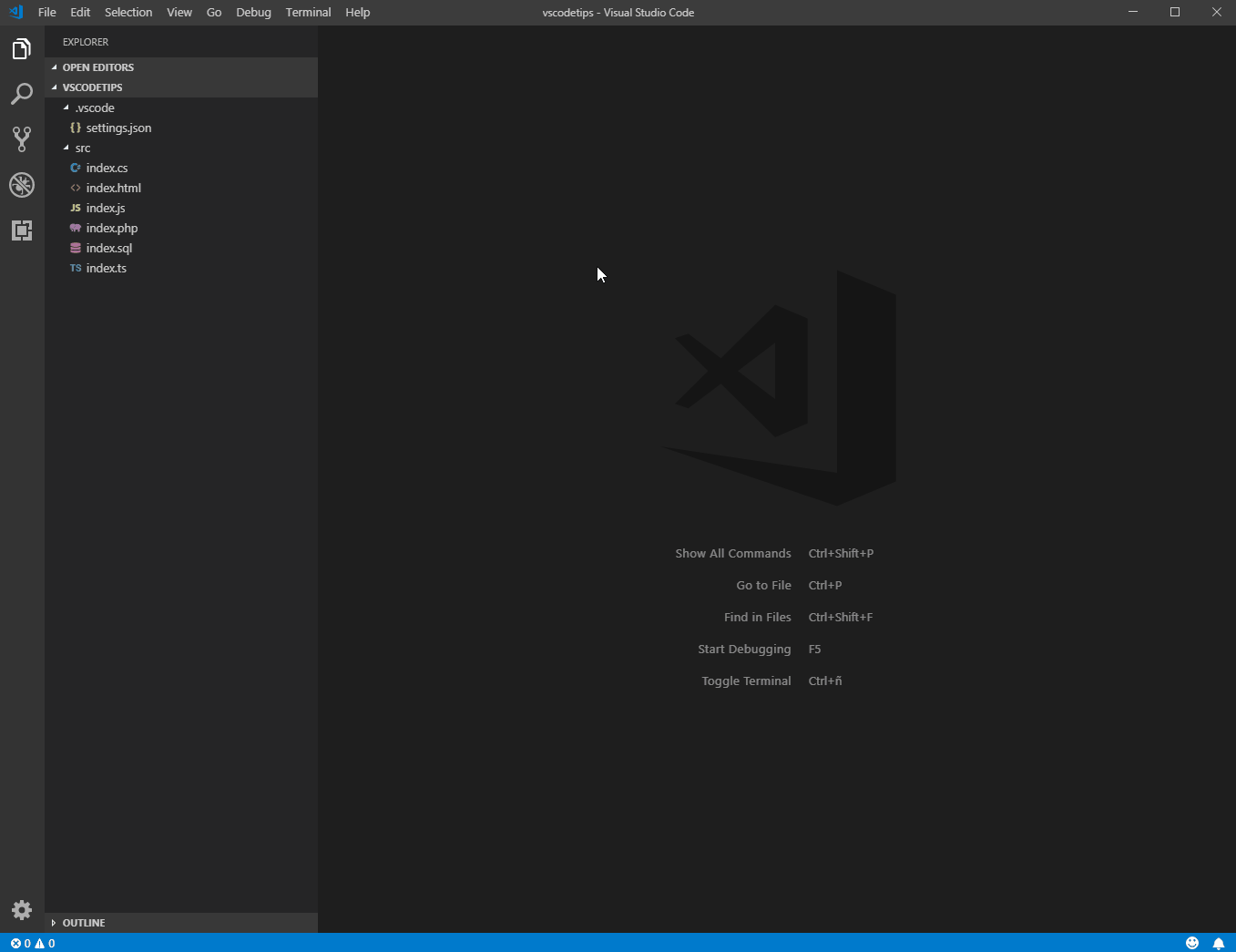
Task: Open the Search view icon
Action: pos(22,94)
